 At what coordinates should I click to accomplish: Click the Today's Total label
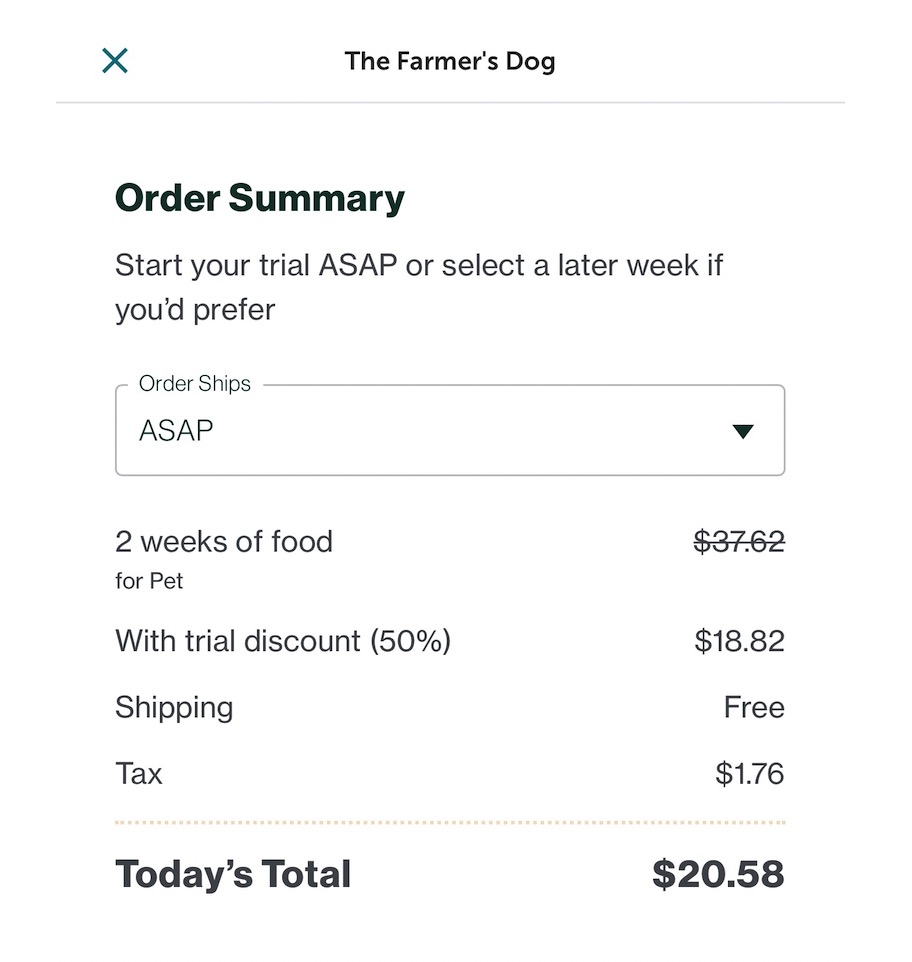(233, 874)
